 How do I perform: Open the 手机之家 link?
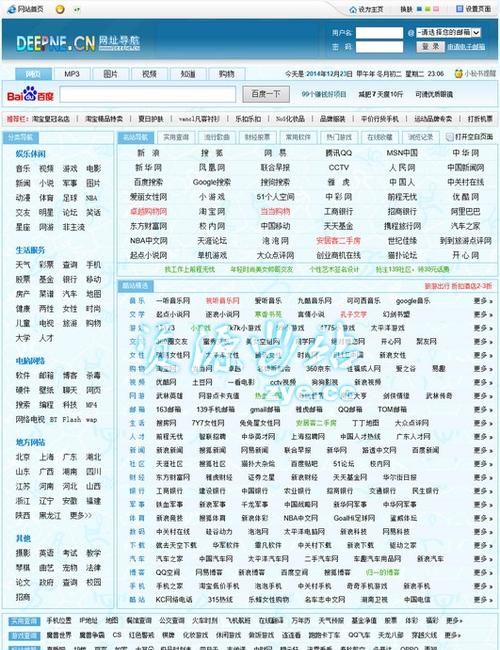[x=169, y=586]
